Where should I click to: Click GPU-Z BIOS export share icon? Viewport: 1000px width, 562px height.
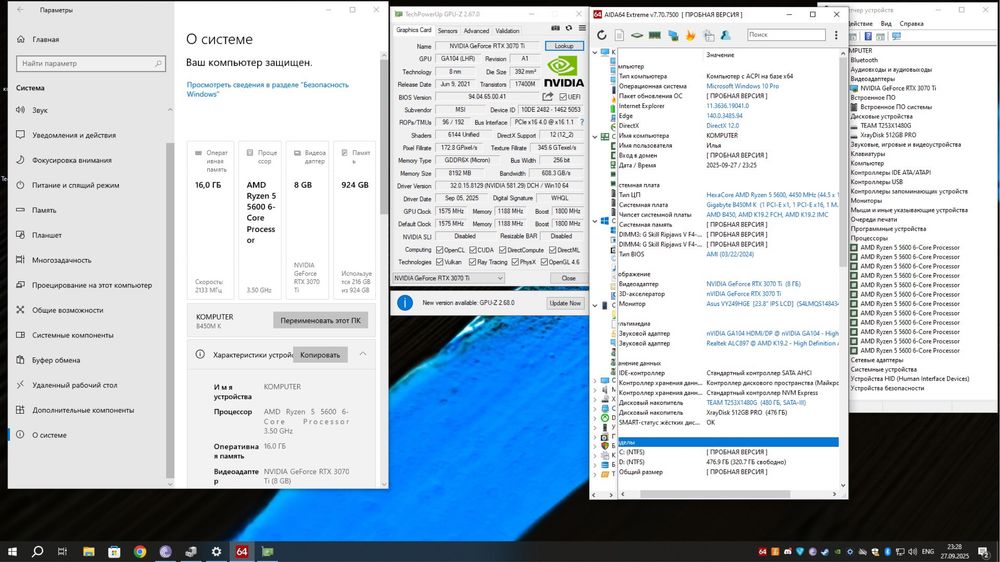548,96
